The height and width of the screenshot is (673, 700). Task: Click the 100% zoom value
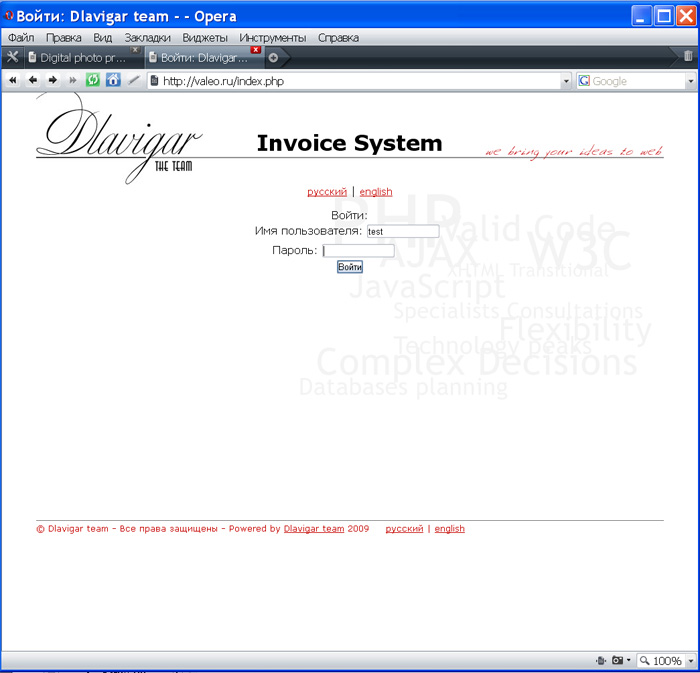[x=667, y=661]
